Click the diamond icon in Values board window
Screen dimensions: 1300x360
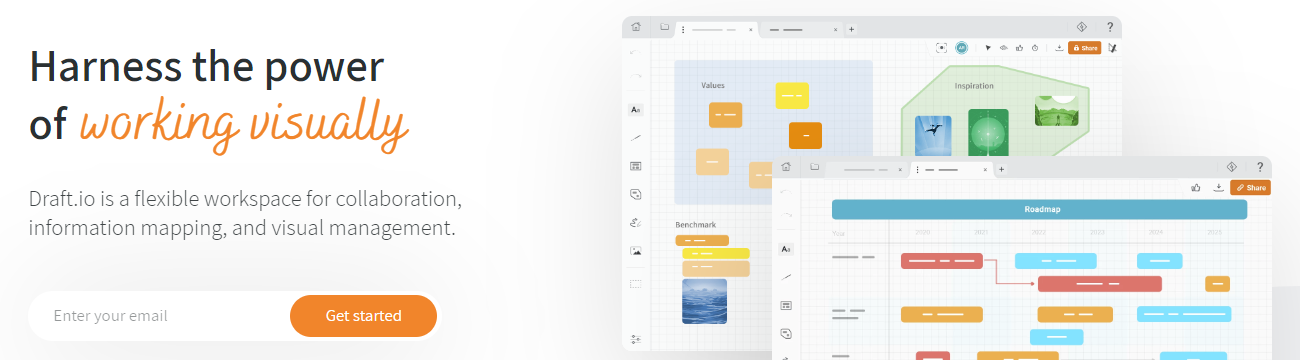pos(1081,27)
